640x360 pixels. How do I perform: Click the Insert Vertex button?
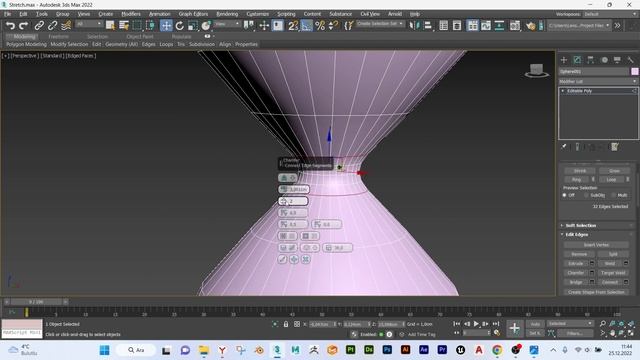coord(596,245)
